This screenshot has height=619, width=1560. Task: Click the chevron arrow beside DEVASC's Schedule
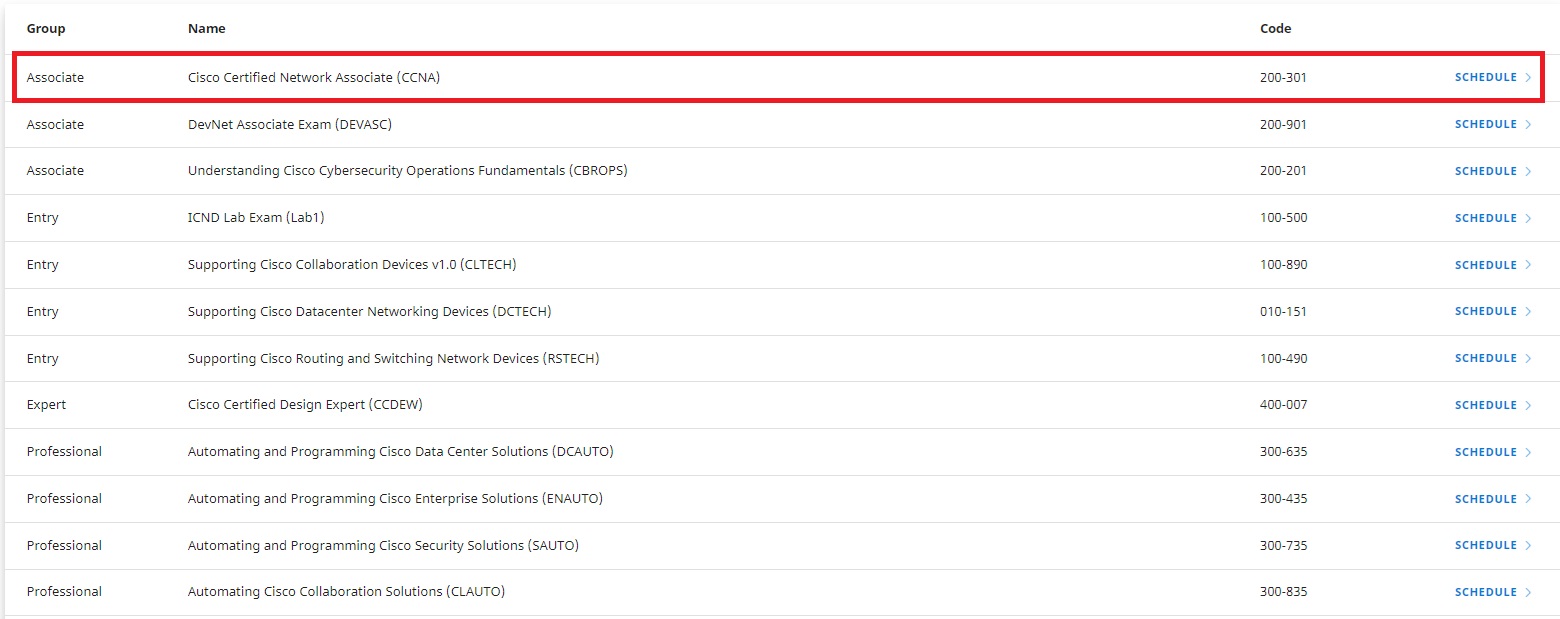point(1528,125)
